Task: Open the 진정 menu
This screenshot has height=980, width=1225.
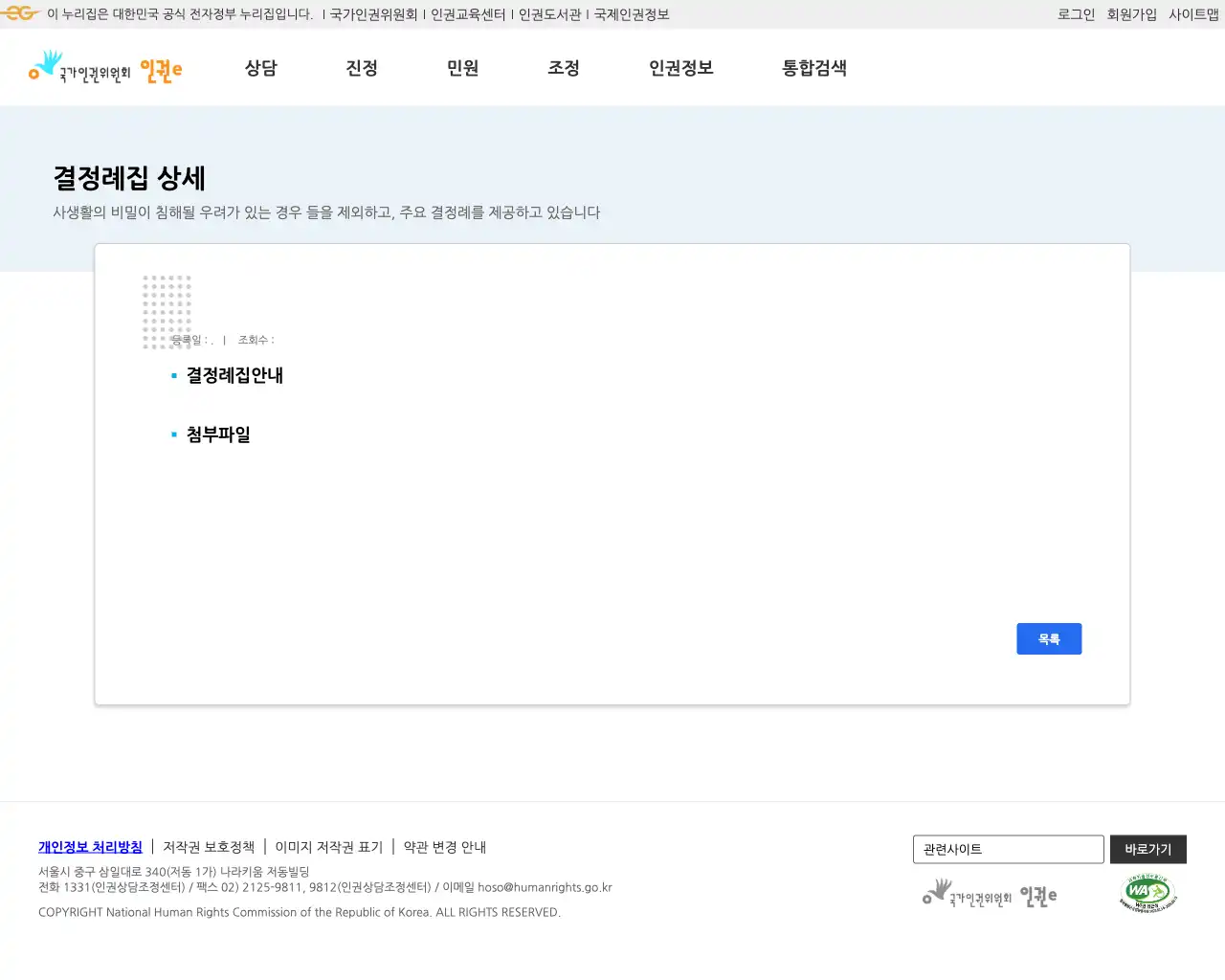Action: pos(362,68)
